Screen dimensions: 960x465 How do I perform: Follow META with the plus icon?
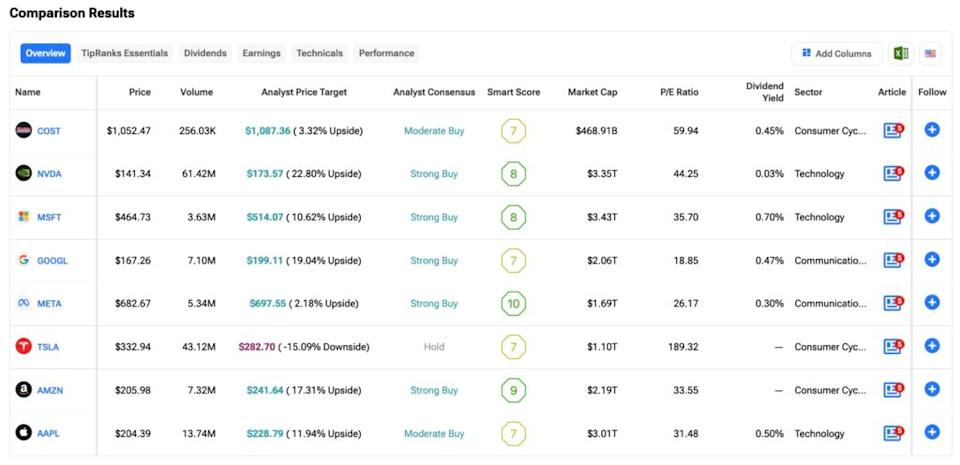[932, 302]
